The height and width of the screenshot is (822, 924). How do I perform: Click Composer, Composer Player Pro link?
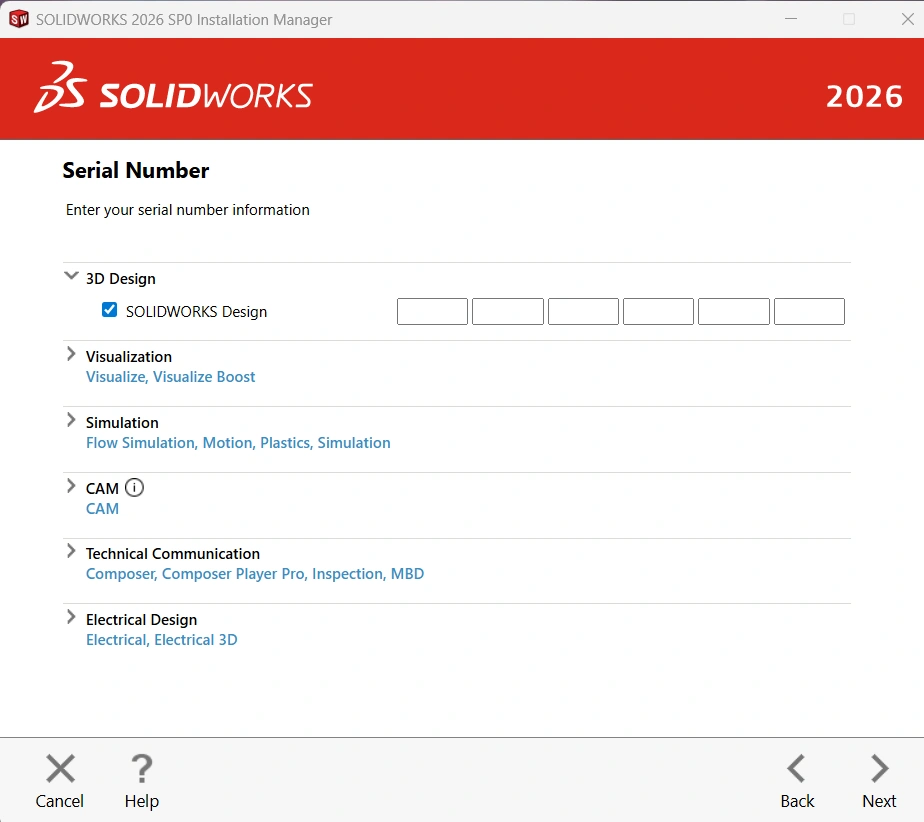click(x=255, y=573)
